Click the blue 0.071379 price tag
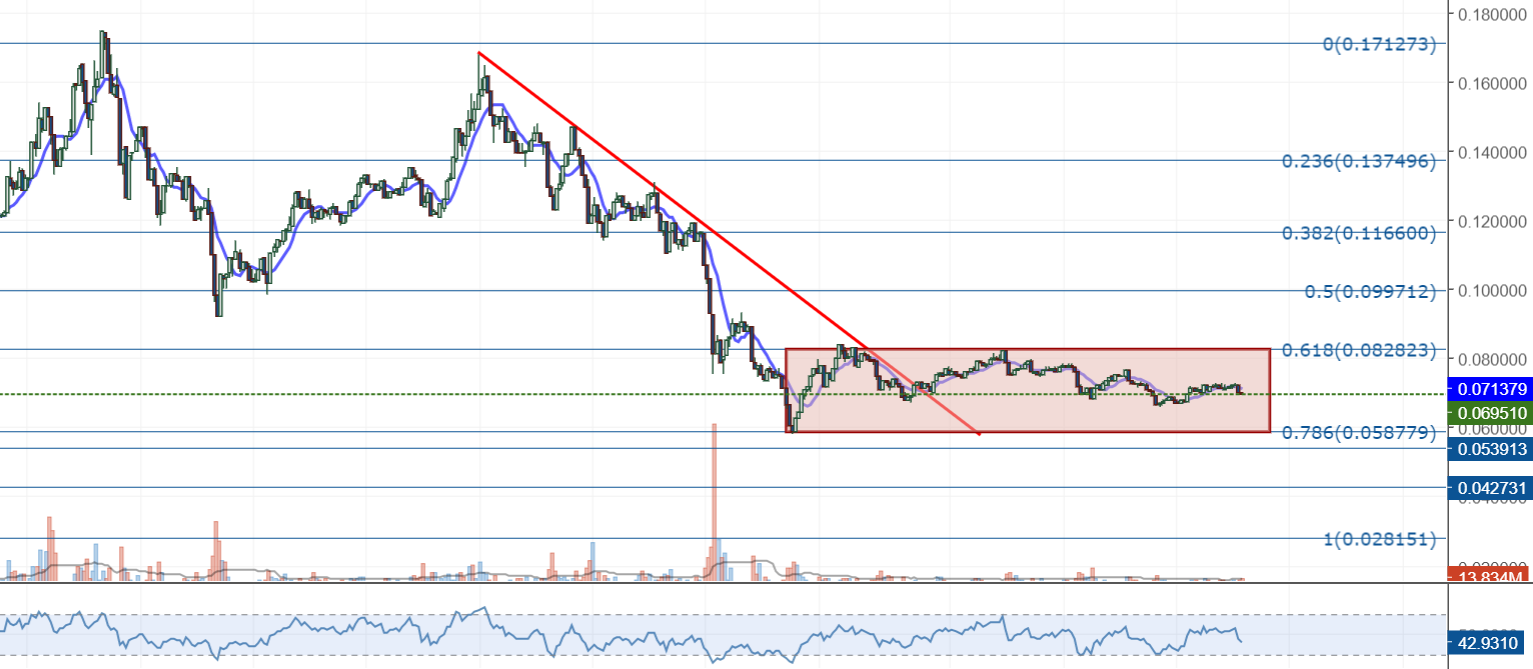 coord(1489,388)
